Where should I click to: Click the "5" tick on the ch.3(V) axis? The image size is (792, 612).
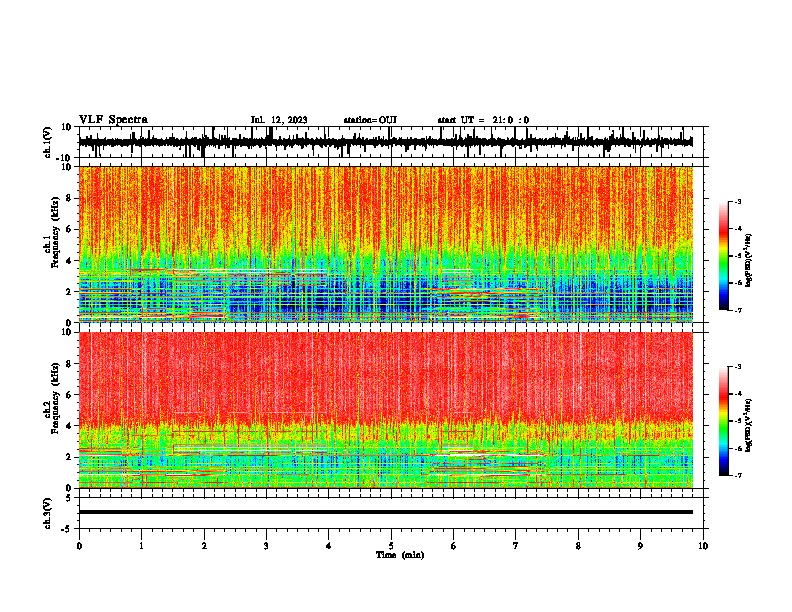click(x=70, y=497)
